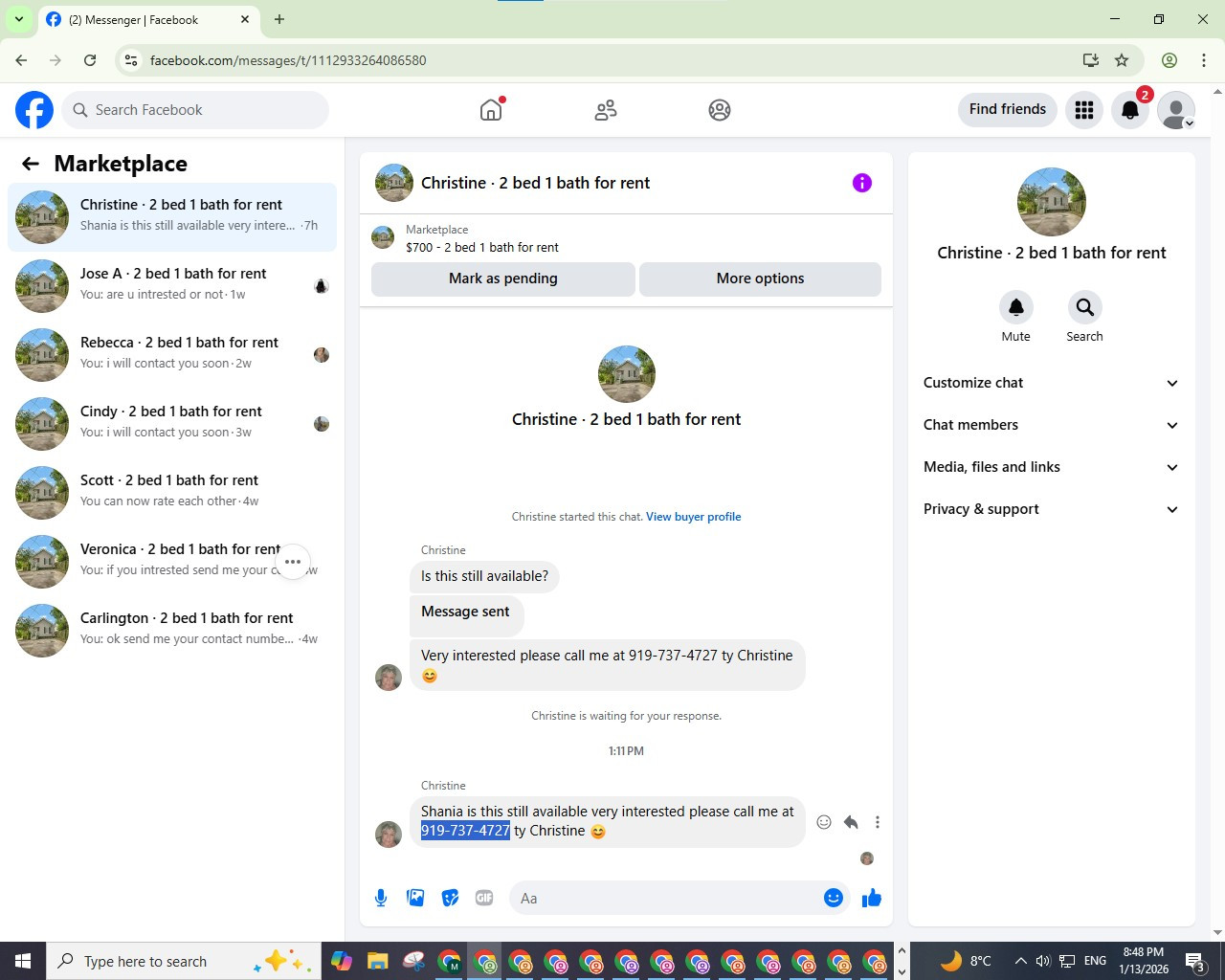Screen dimensions: 1225x980
Task: Open emoji picker in message box
Action: coord(834,898)
